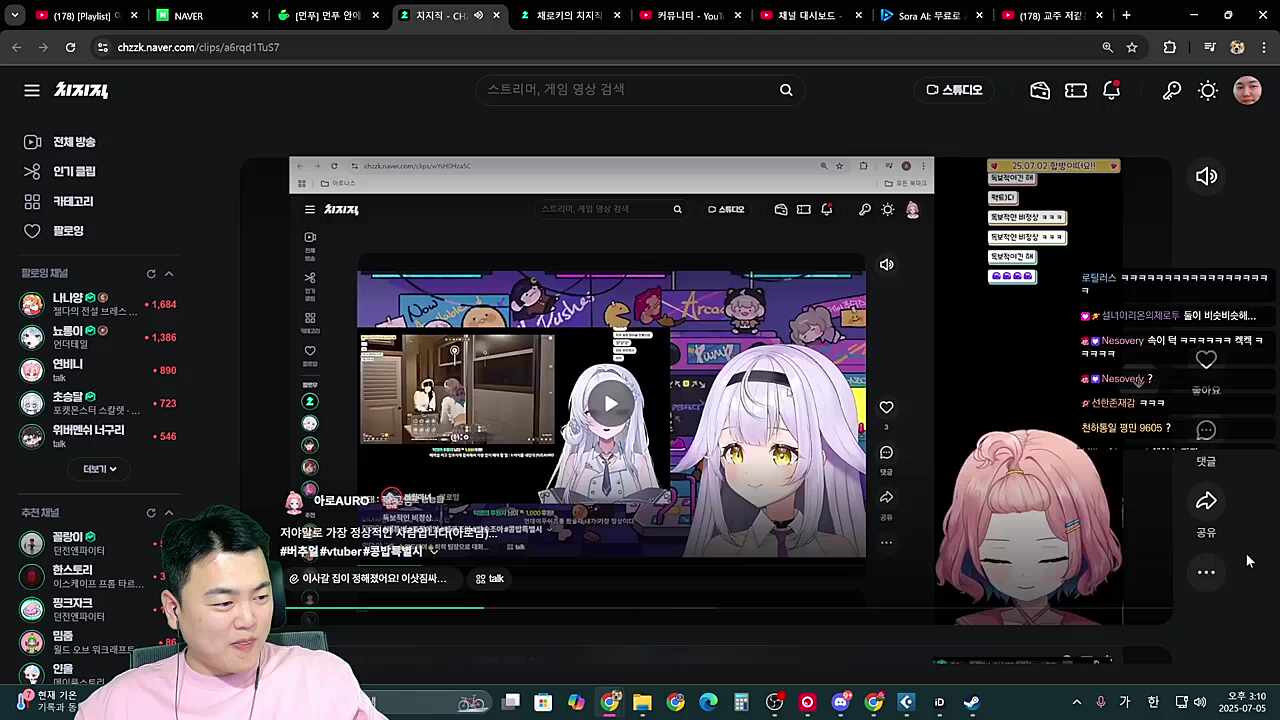The height and width of the screenshot is (720, 1280).
Task: Open 나나양 channel in following list
Action: click(98, 304)
